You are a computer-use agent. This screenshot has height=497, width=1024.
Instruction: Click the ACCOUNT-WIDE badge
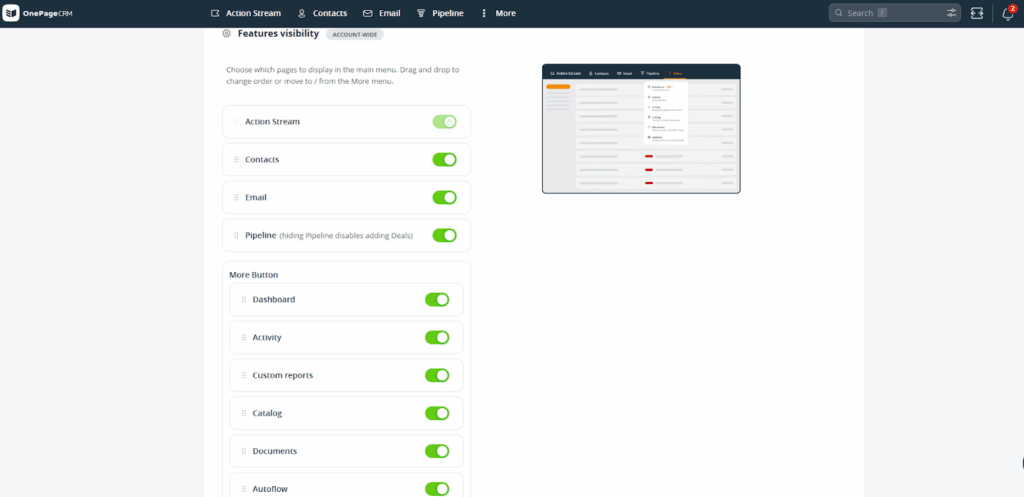[x=355, y=34]
